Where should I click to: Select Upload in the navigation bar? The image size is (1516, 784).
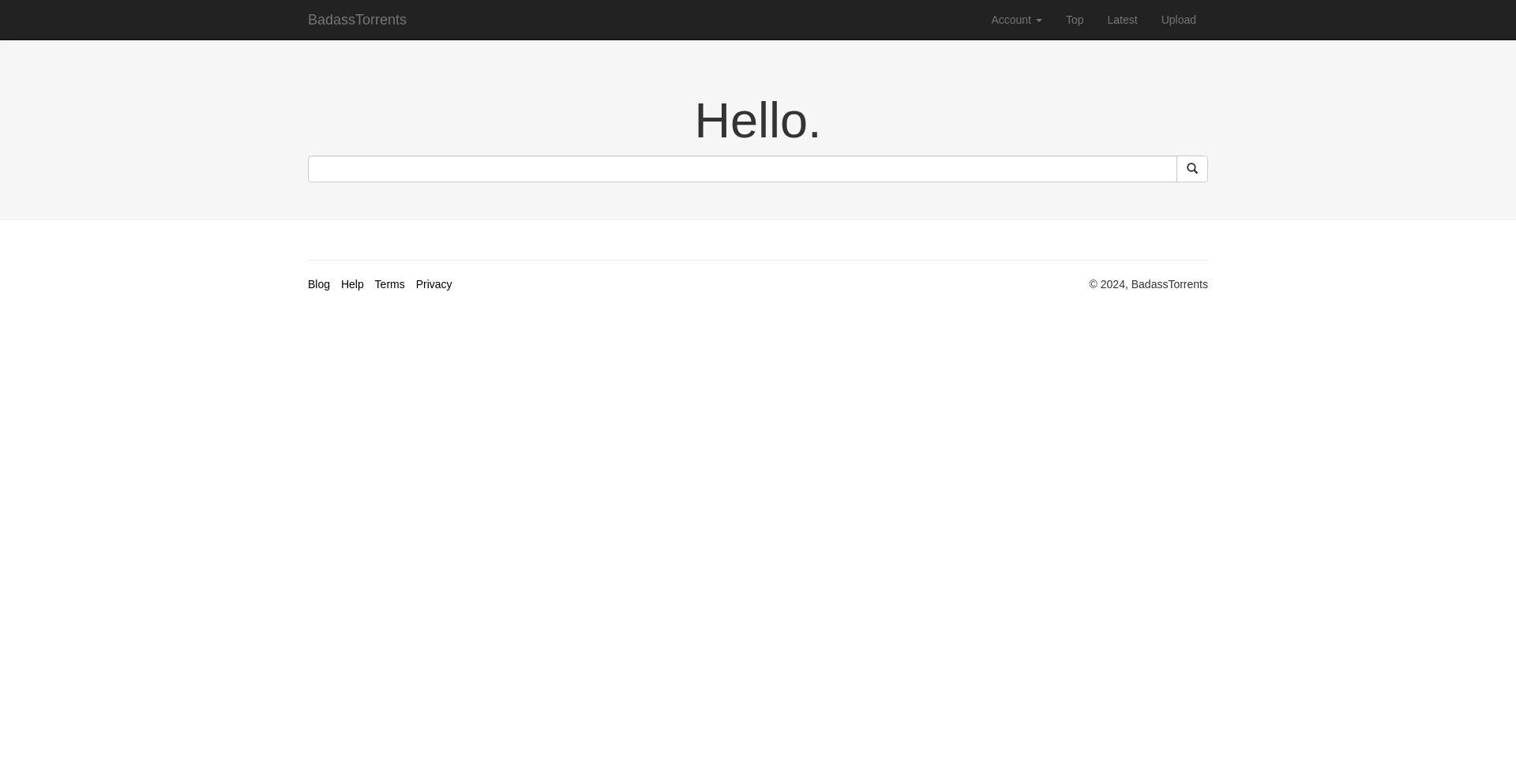(1178, 20)
